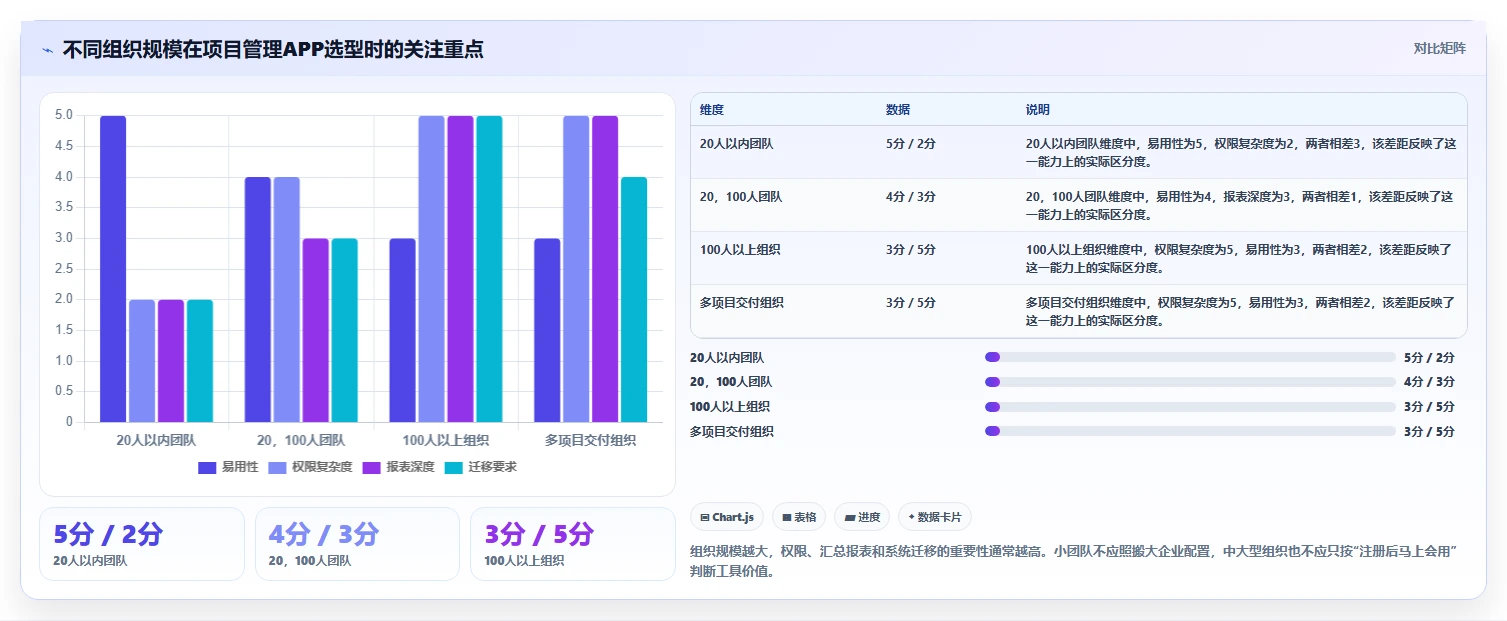
Task: Click the 权限复杂度 bar for 100人以上组织
Action: coord(432,269)
